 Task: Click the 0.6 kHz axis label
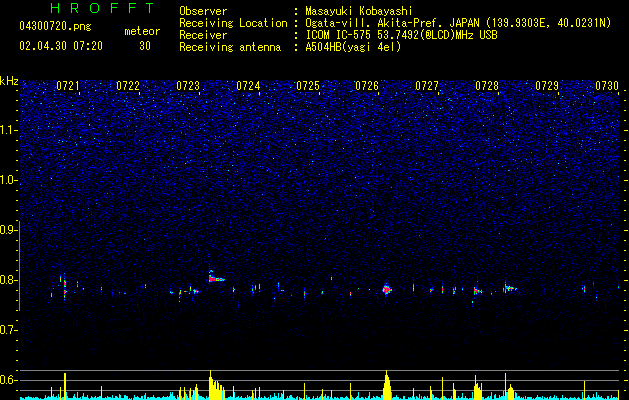(9, 380)
